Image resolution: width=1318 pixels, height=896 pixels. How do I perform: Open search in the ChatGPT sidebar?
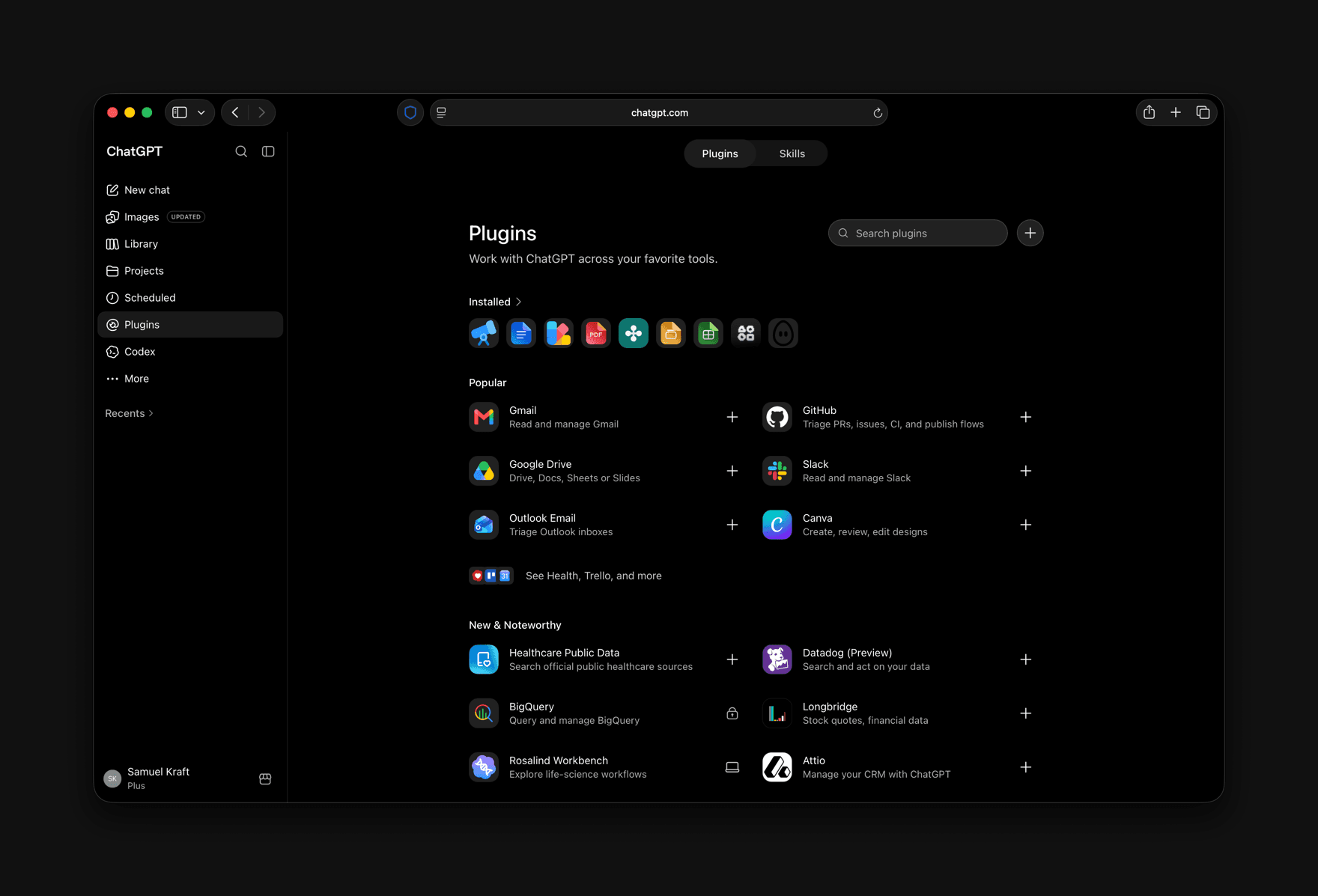pos(241,151)
